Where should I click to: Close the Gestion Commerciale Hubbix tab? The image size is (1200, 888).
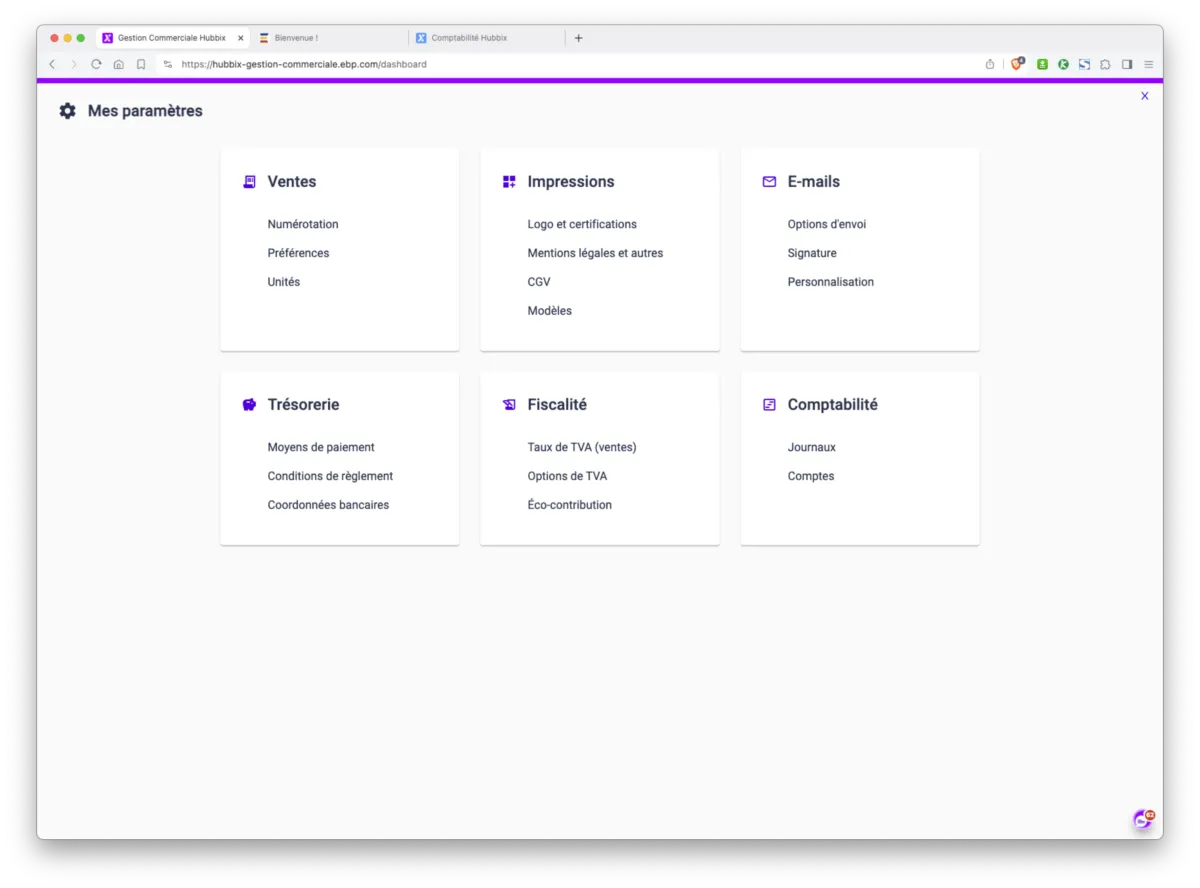(240, 38)
